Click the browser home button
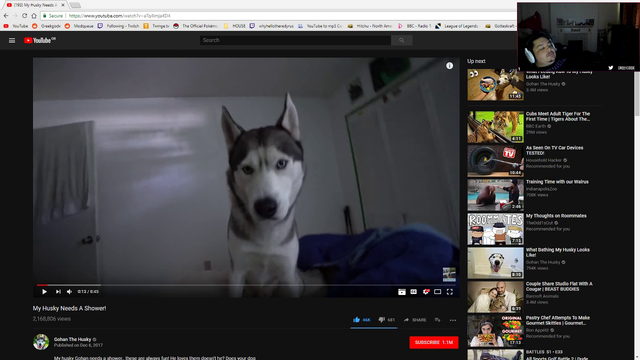The width and height of the screenshot is (640, 360). coord(34,16)
